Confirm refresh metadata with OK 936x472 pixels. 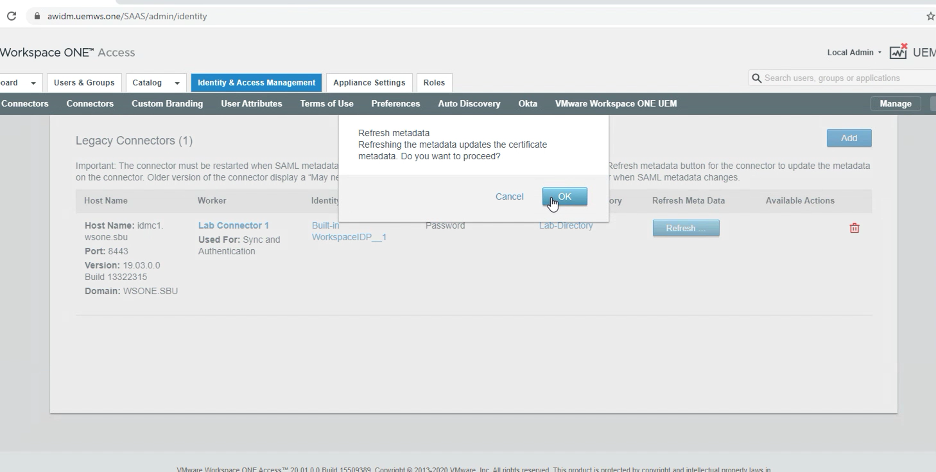point(564,197)
